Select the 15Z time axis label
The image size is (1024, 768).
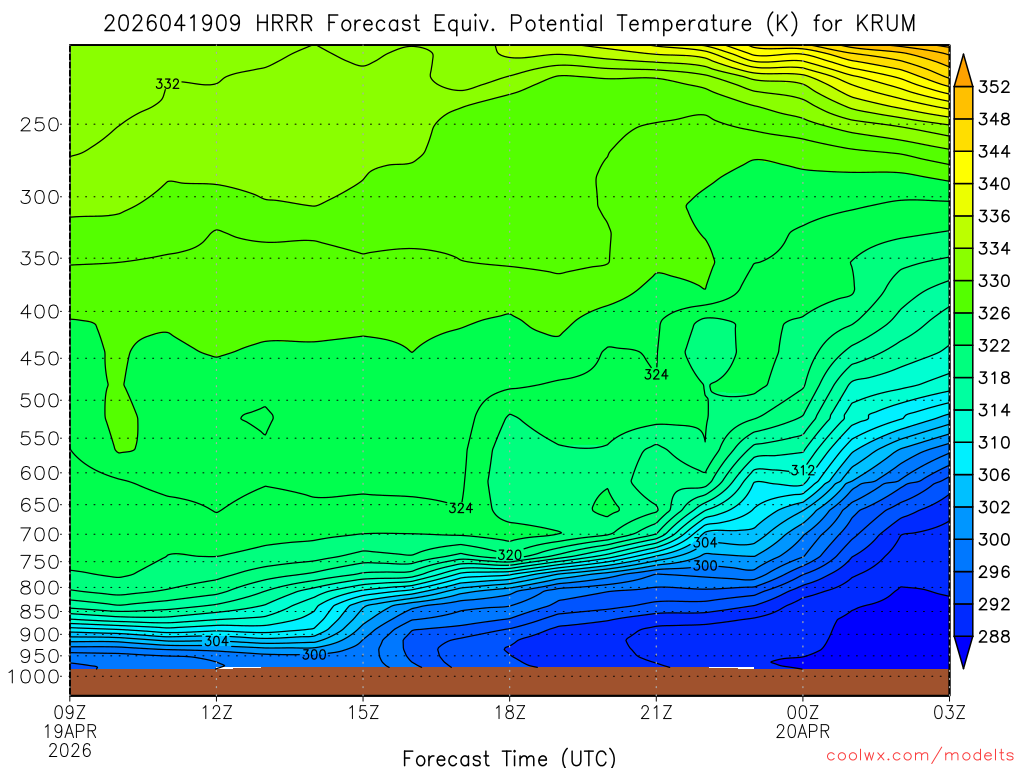[x=363, y=712]
